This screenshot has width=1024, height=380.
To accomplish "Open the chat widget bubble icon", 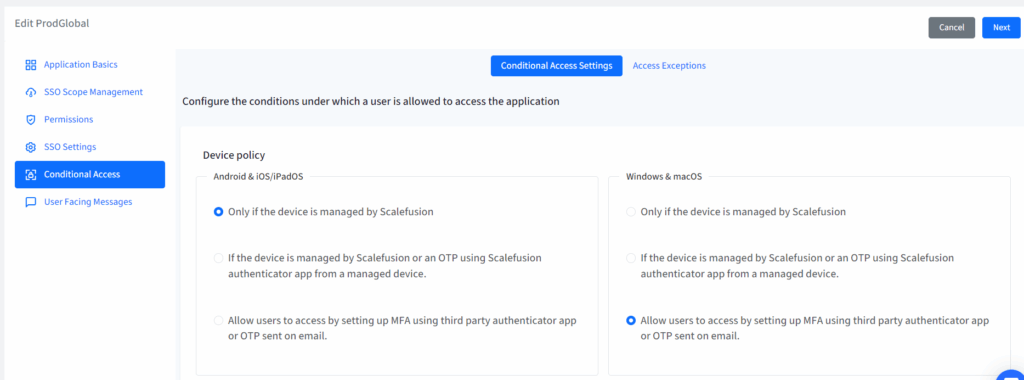I will pos(1011,375).
